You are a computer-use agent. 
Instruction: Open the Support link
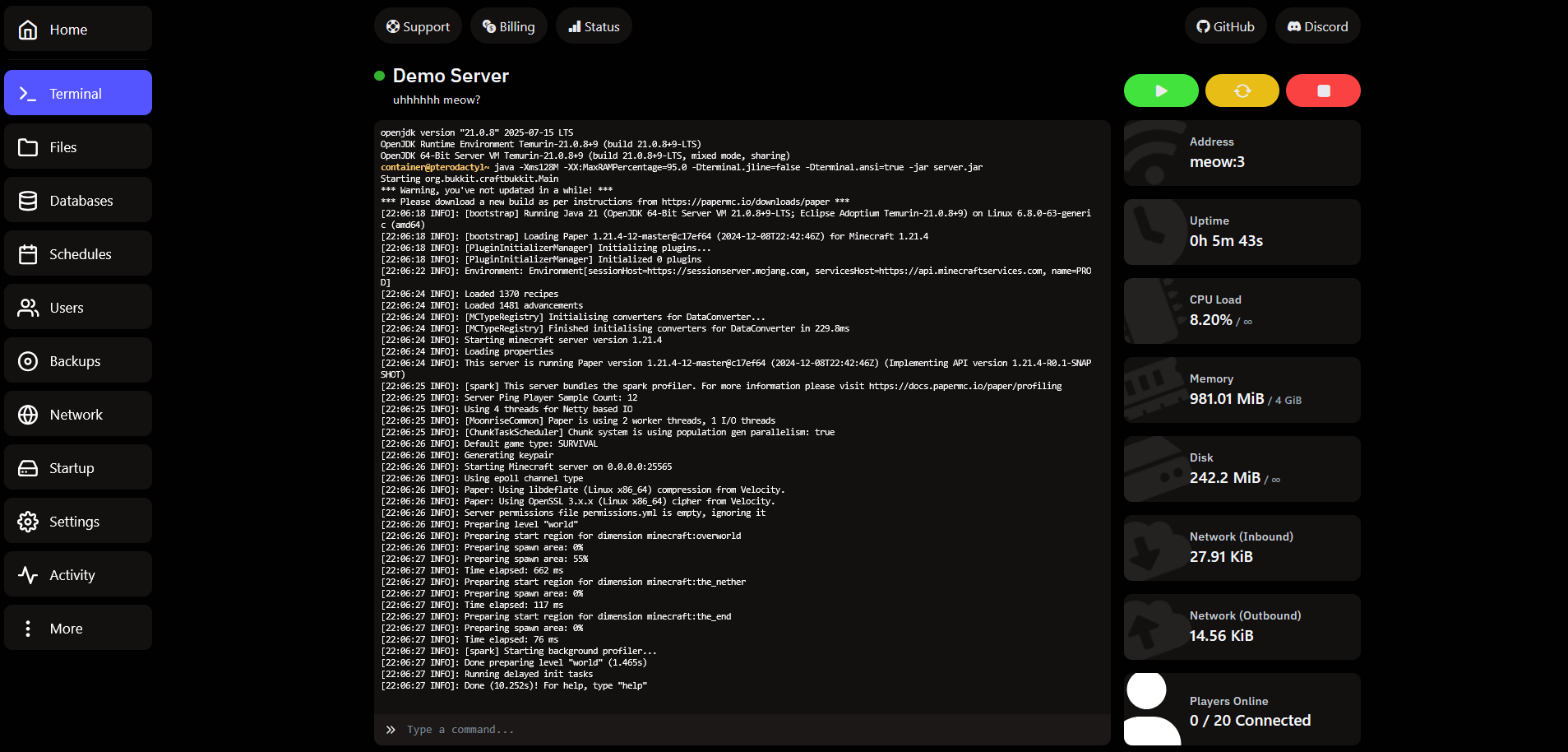tap(418, 26)
